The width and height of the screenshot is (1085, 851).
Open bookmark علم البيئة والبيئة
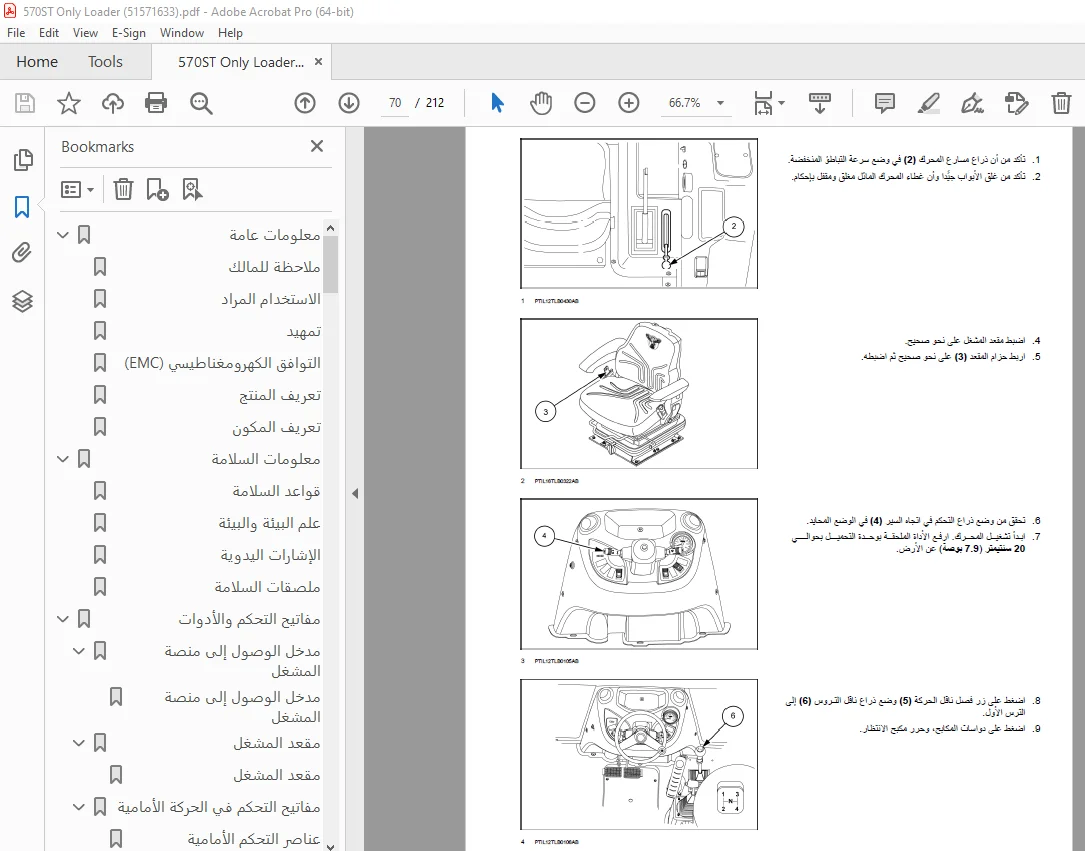[x=269, y=523]
